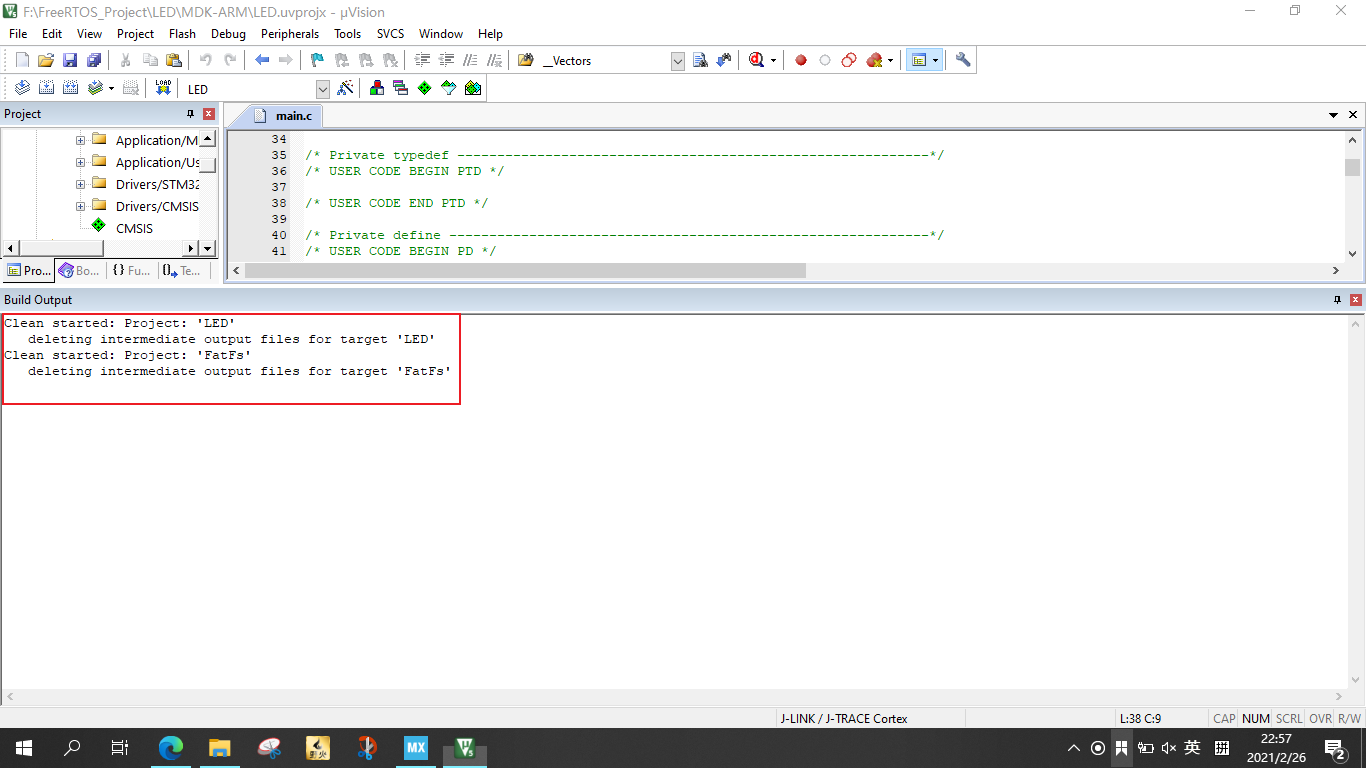
Task: Click Find in Files icon
Action: pos(526,60)
